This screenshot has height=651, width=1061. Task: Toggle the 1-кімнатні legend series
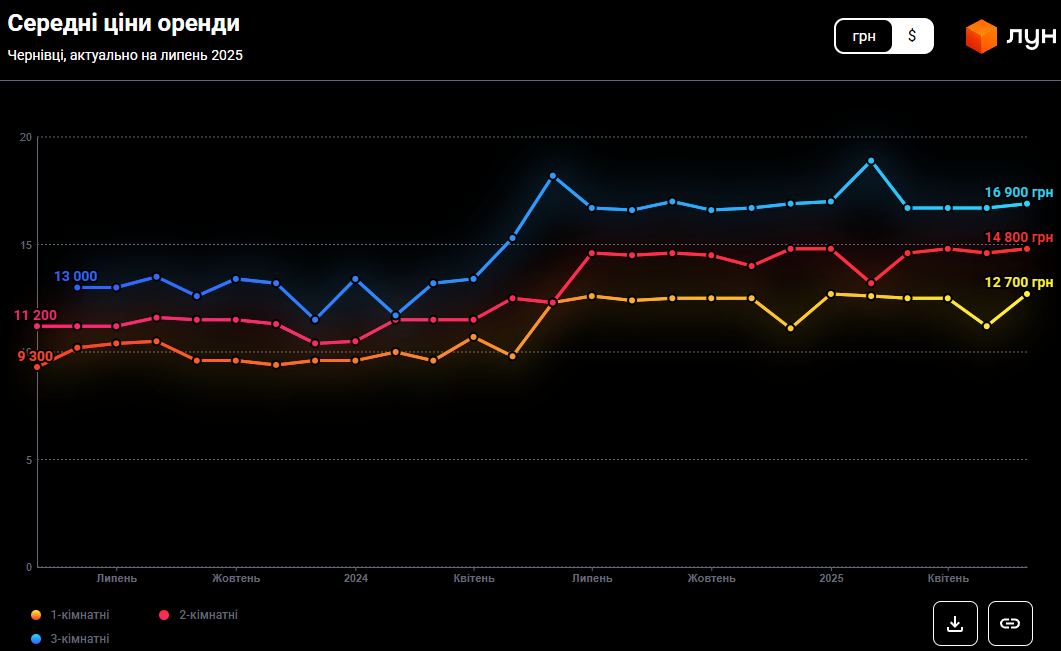click(x=71, y=615)
